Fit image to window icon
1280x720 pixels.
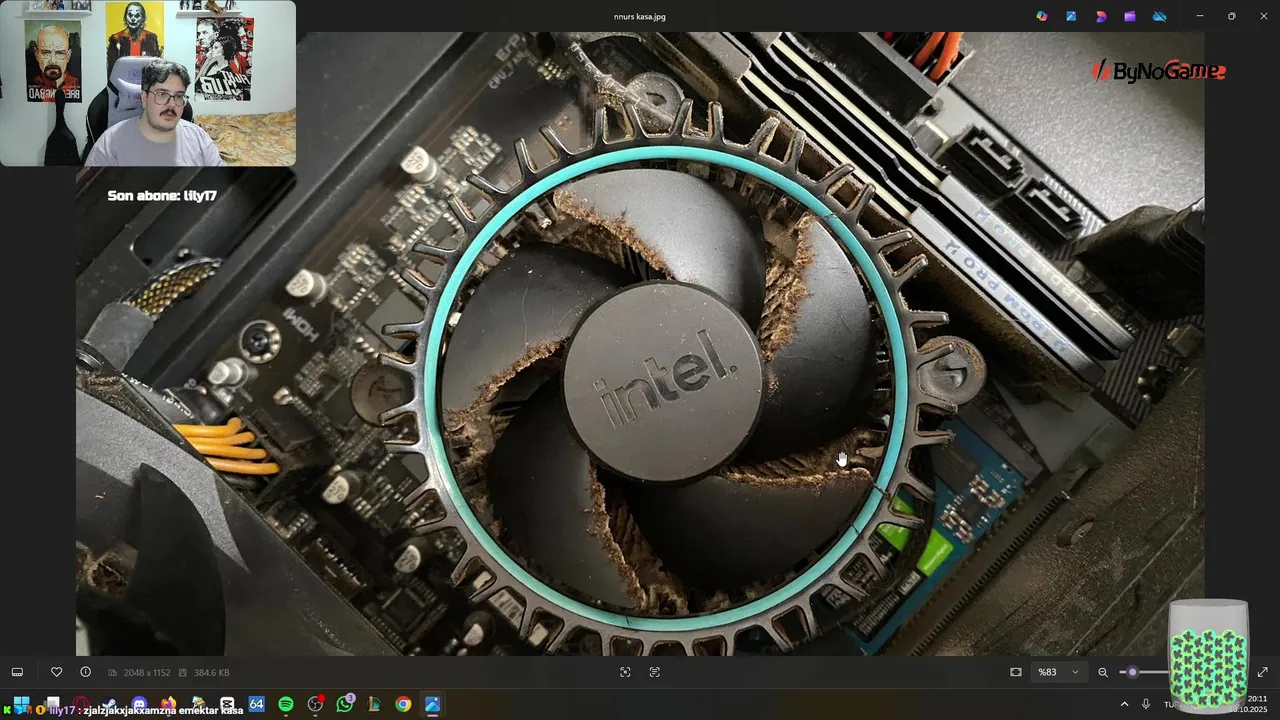click(1016, 672)
